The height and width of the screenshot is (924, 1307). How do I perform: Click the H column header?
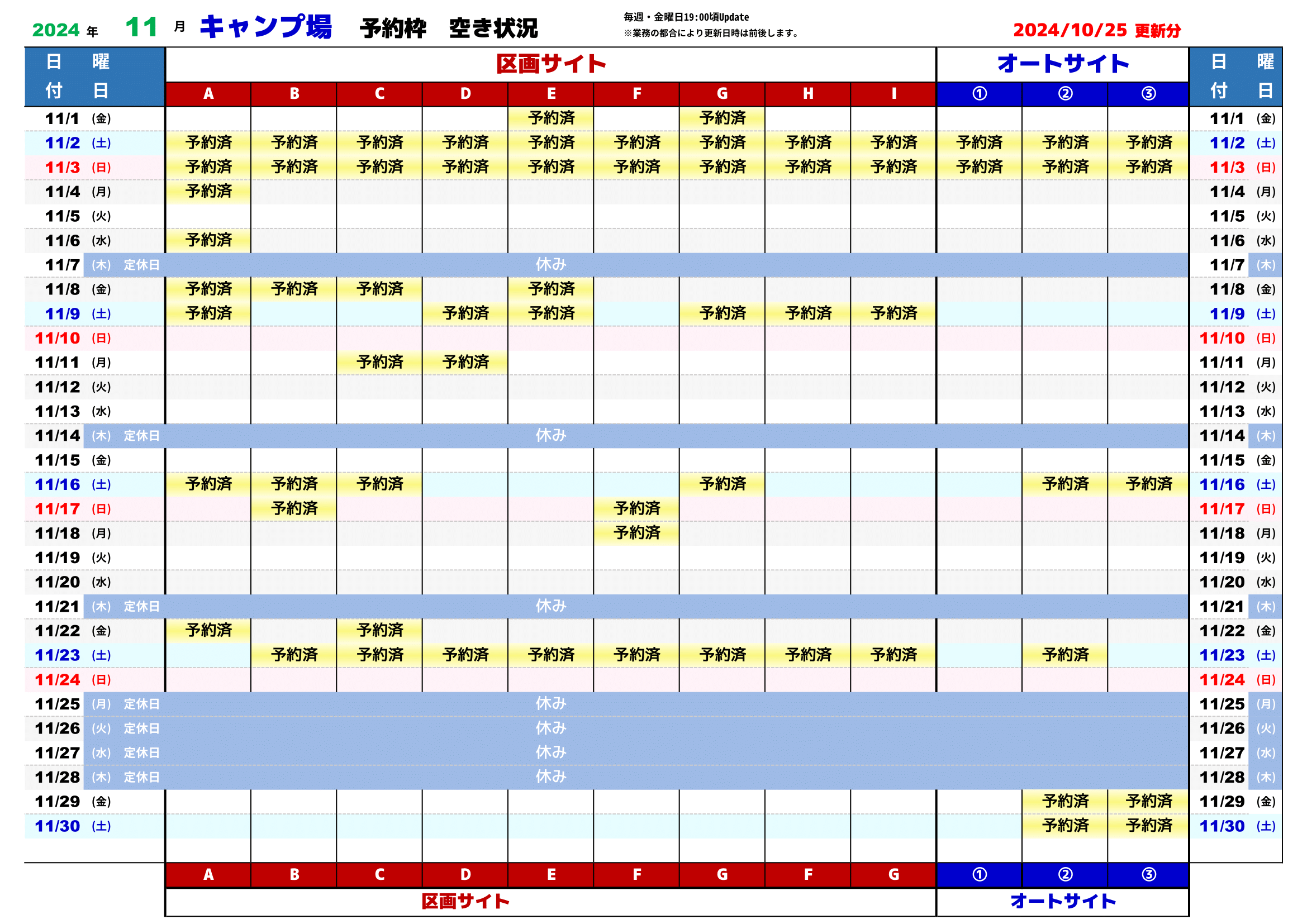coord(808,94)
